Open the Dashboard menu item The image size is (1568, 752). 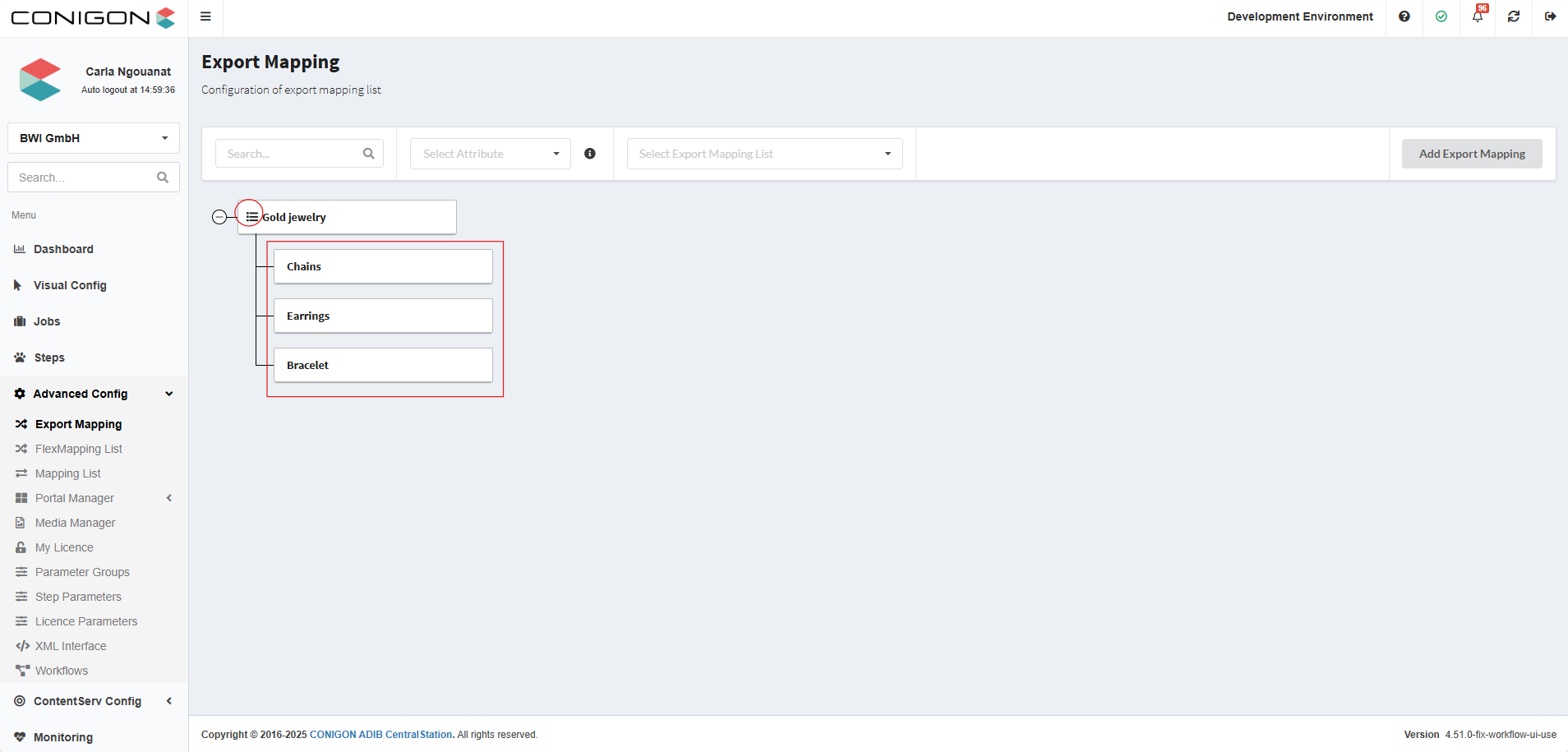coord(63,249)
